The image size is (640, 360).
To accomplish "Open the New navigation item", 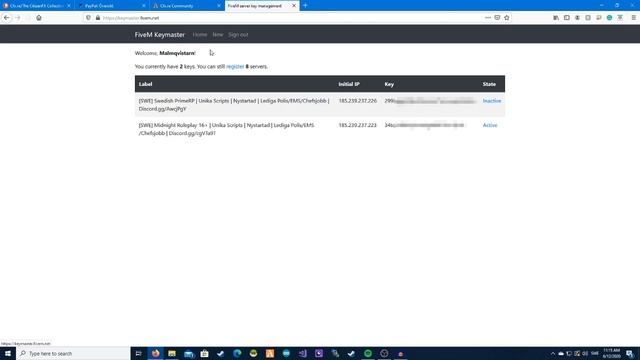I will click(x=218, y=35).
